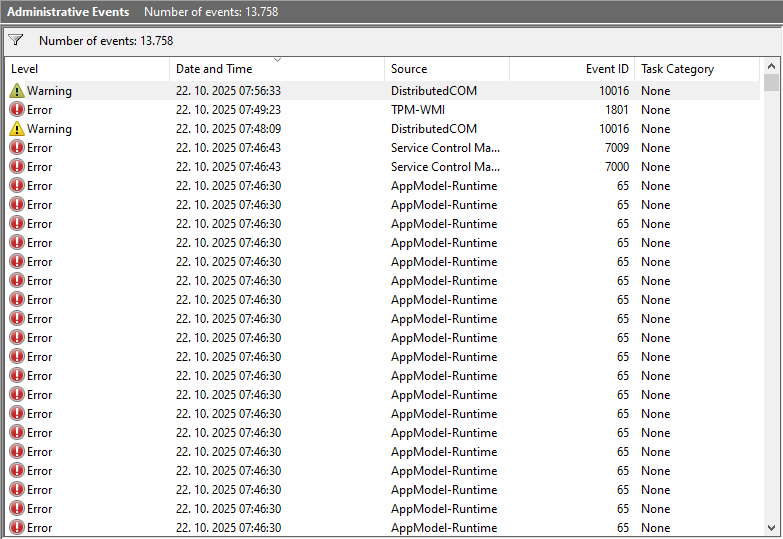
Task: Select event ID 10016 at 07:48:09
Action: click(x=613, y=129)
